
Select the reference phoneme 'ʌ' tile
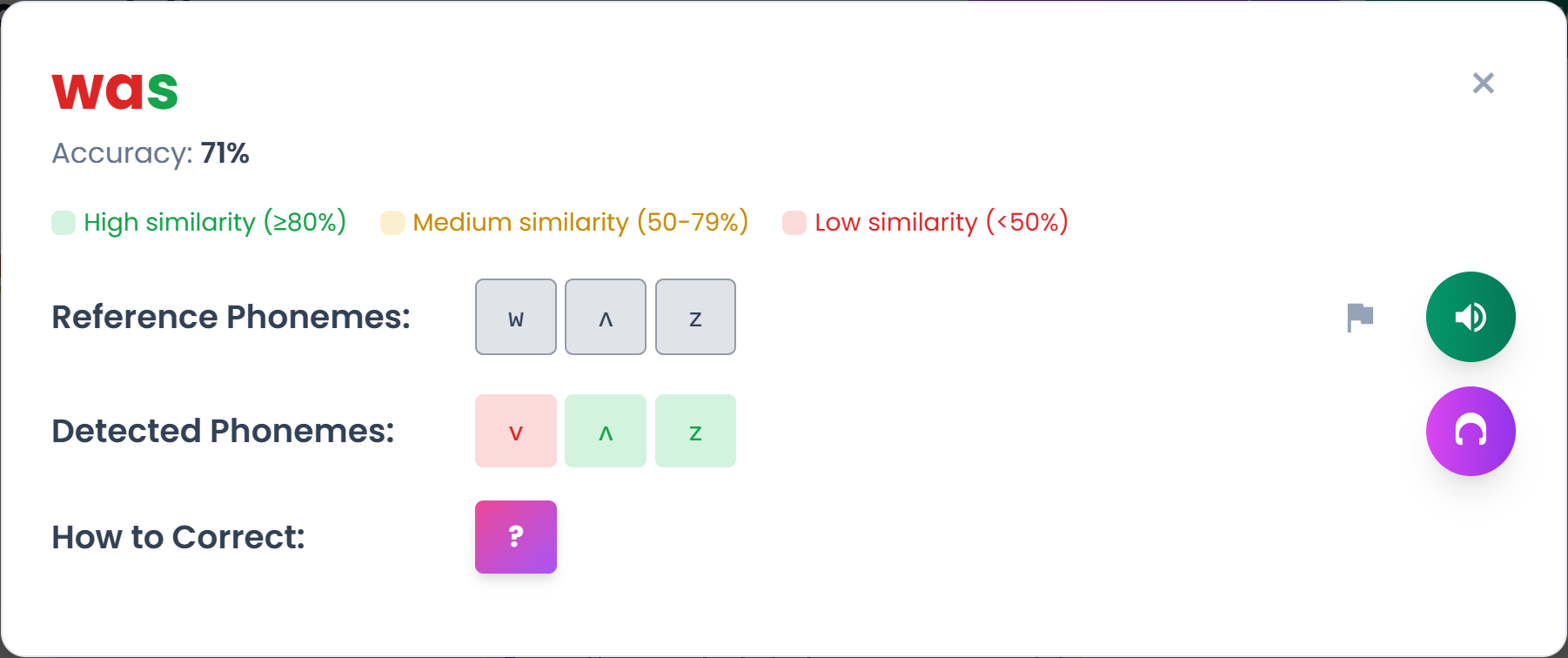click(x=606, y=317)
